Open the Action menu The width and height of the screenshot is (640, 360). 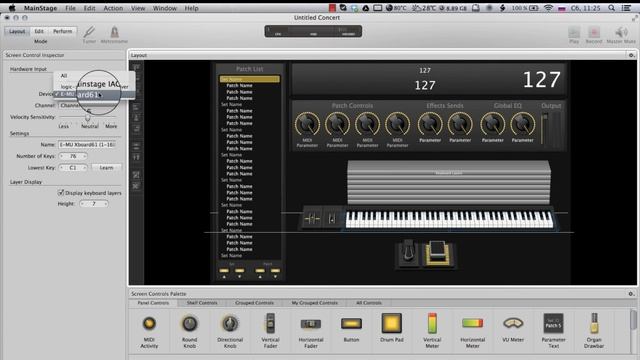113,8
